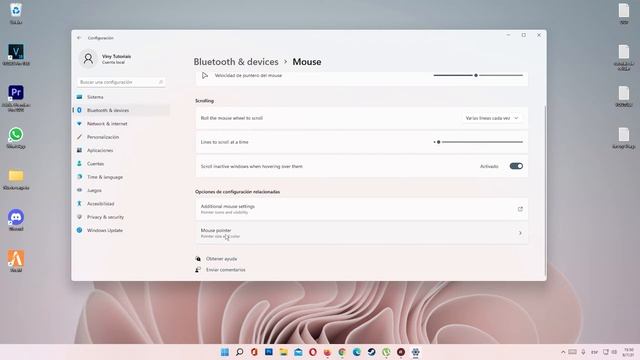Open the Viny Tutorials account profile
640x360 pixels.
click(106, 59)
